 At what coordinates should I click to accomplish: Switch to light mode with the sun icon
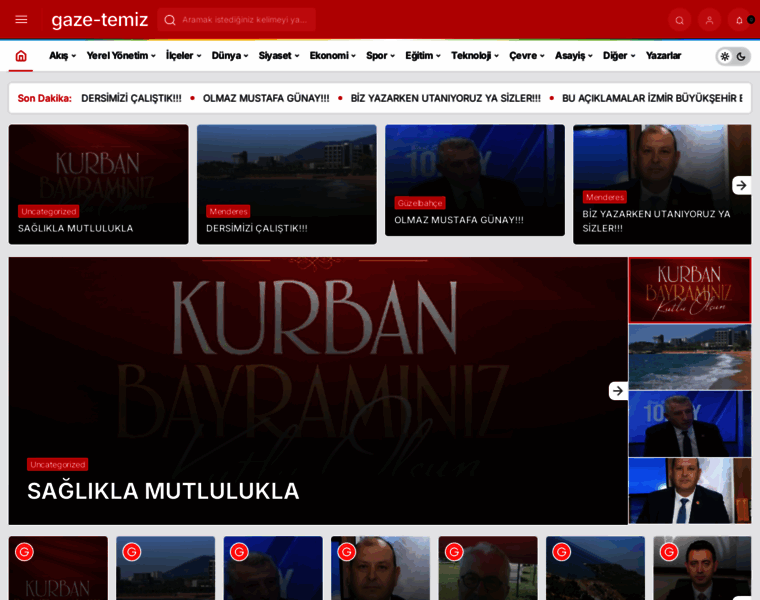725,57
